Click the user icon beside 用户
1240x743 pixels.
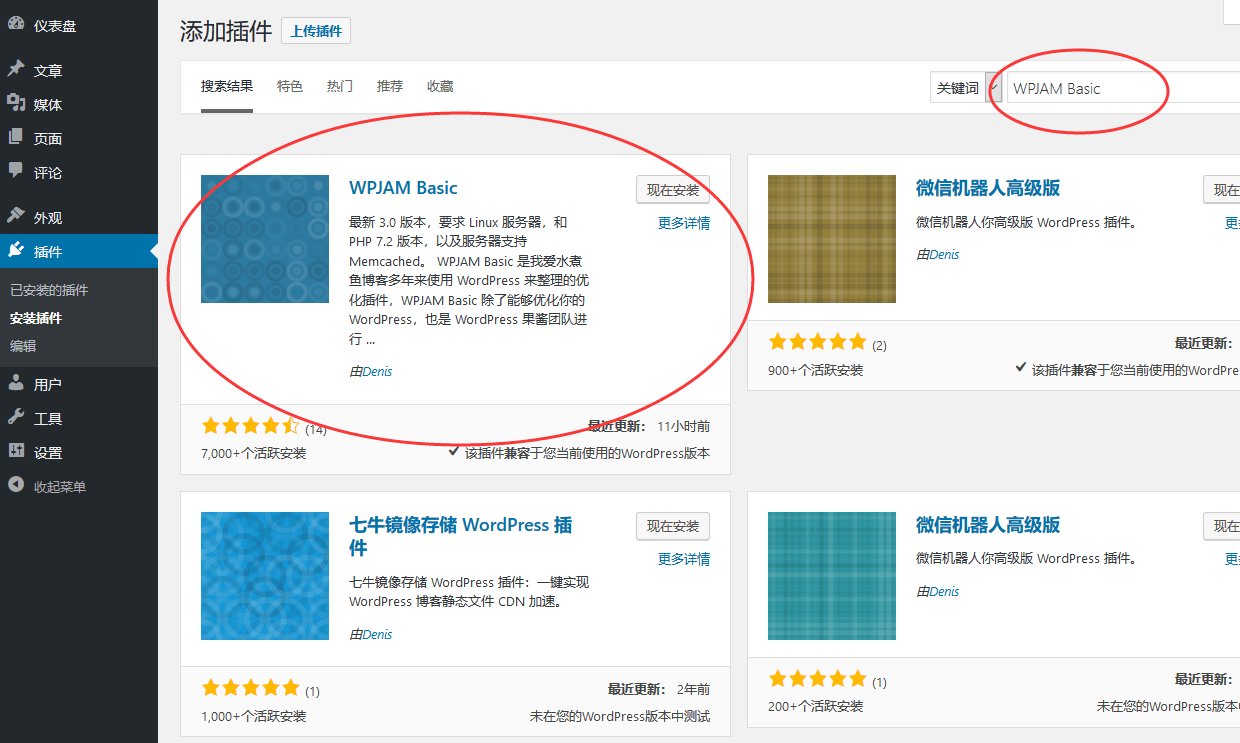16,383
